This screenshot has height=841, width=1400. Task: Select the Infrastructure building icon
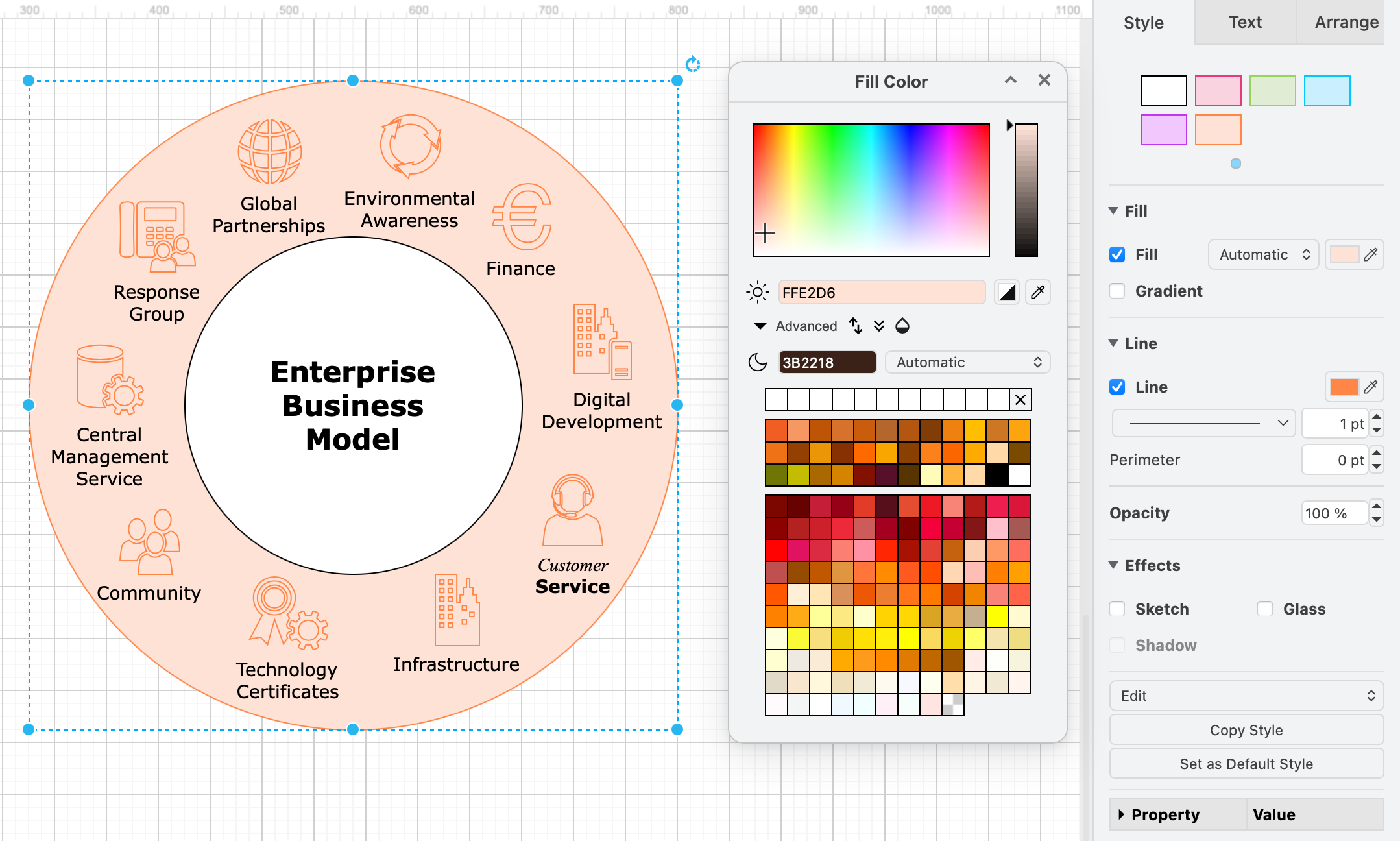[457, 610]
